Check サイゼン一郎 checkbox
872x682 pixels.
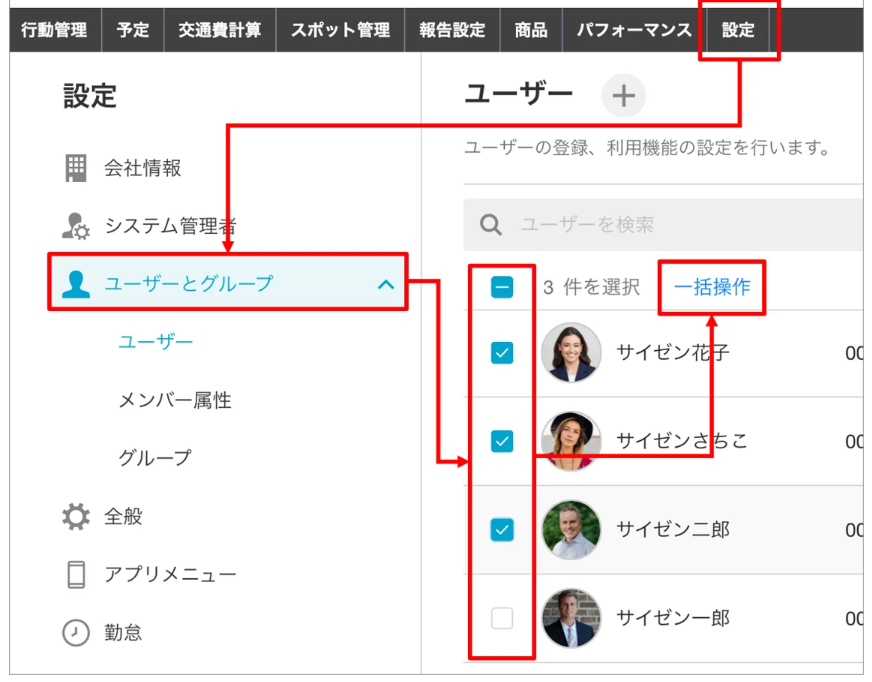click(x=502, y=618)
